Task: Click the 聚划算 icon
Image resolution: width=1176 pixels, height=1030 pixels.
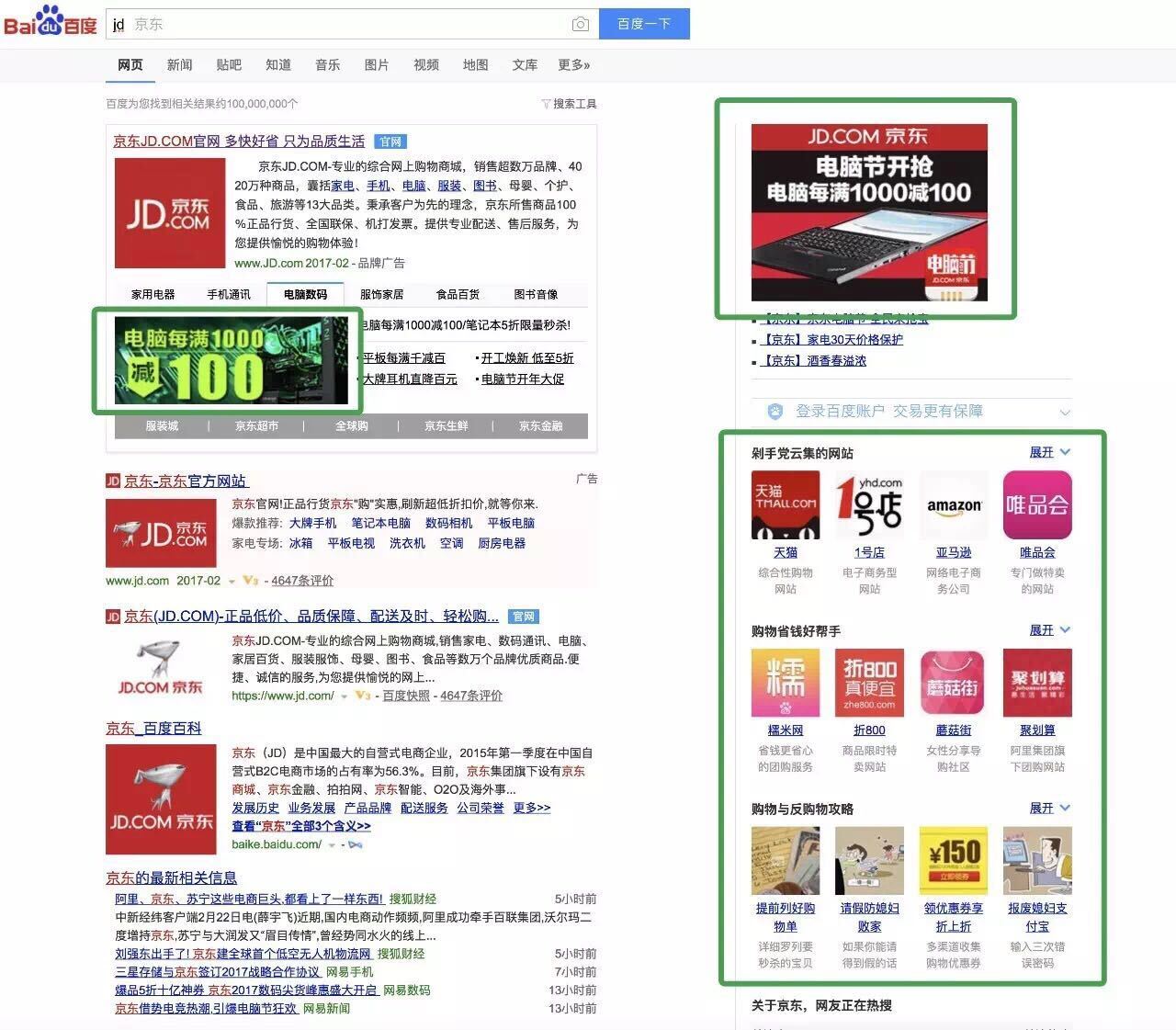Action: (x=1037, y=683)
